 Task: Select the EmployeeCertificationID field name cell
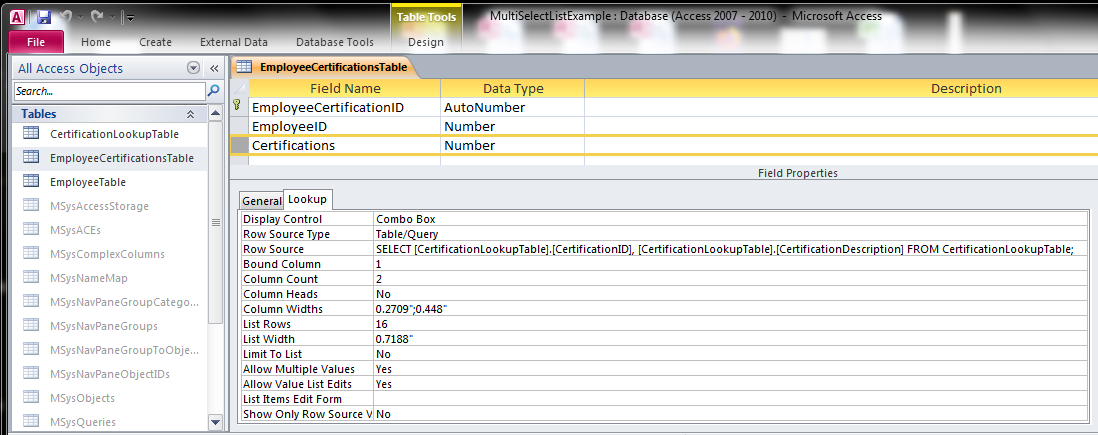coord(345,107)
